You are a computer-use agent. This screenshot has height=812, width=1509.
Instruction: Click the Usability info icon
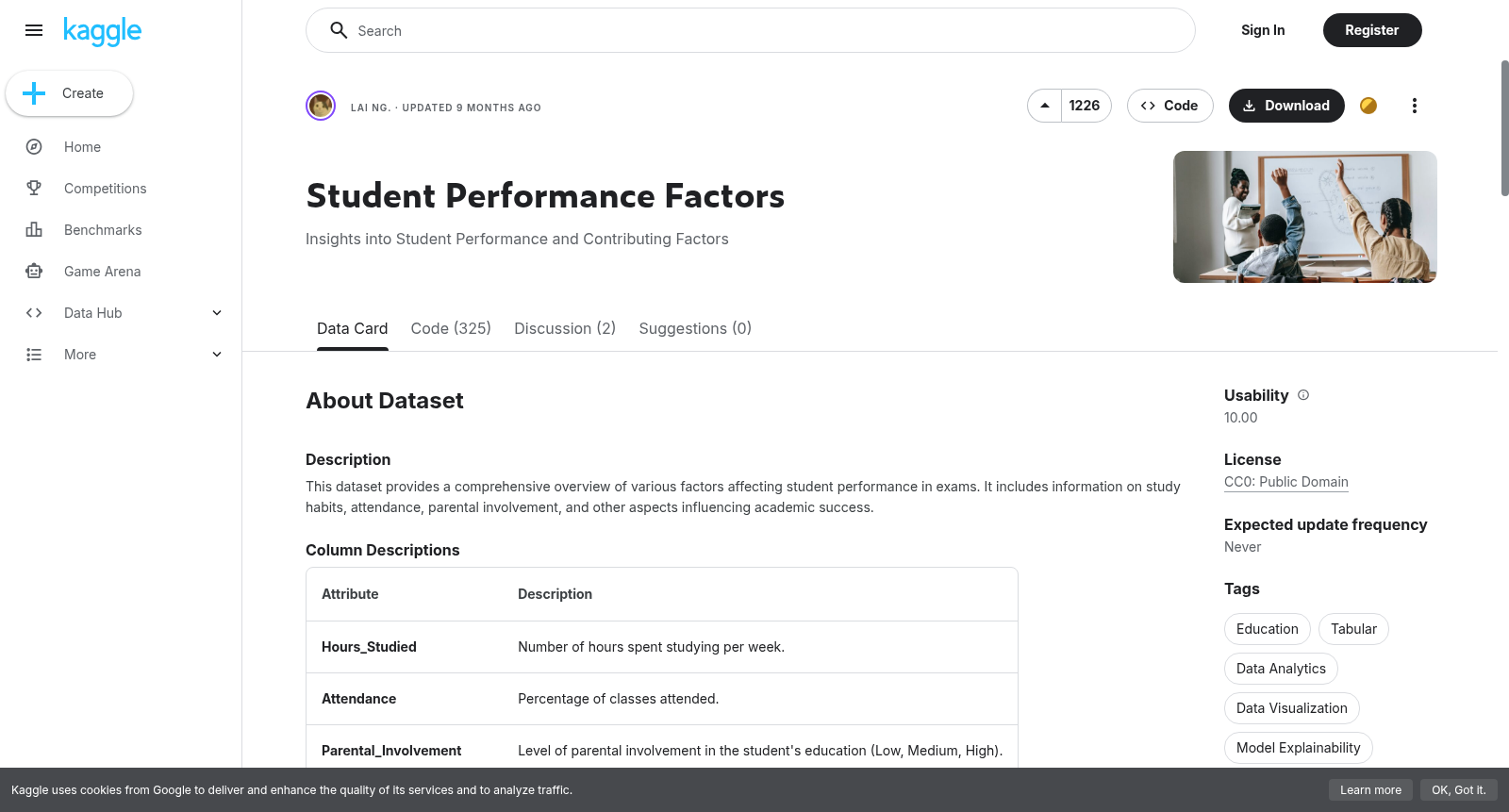[x=1303, y=395]
